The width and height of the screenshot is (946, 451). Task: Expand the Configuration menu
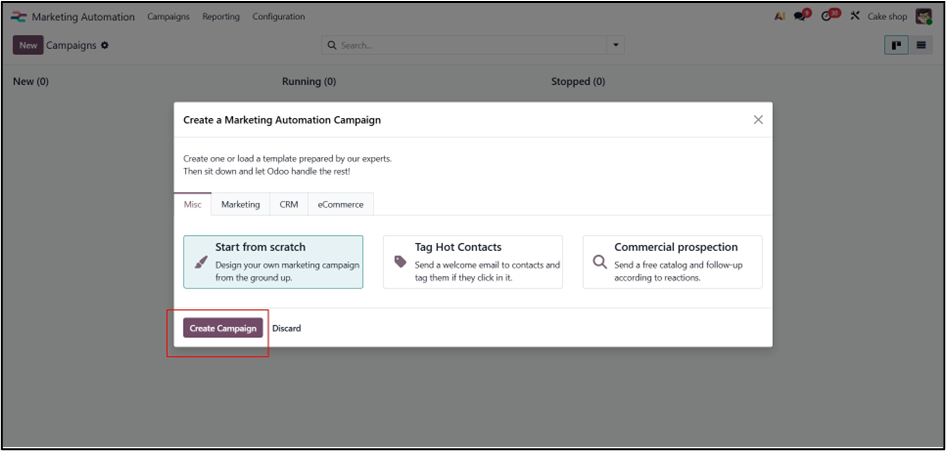[x=278, y=17]
